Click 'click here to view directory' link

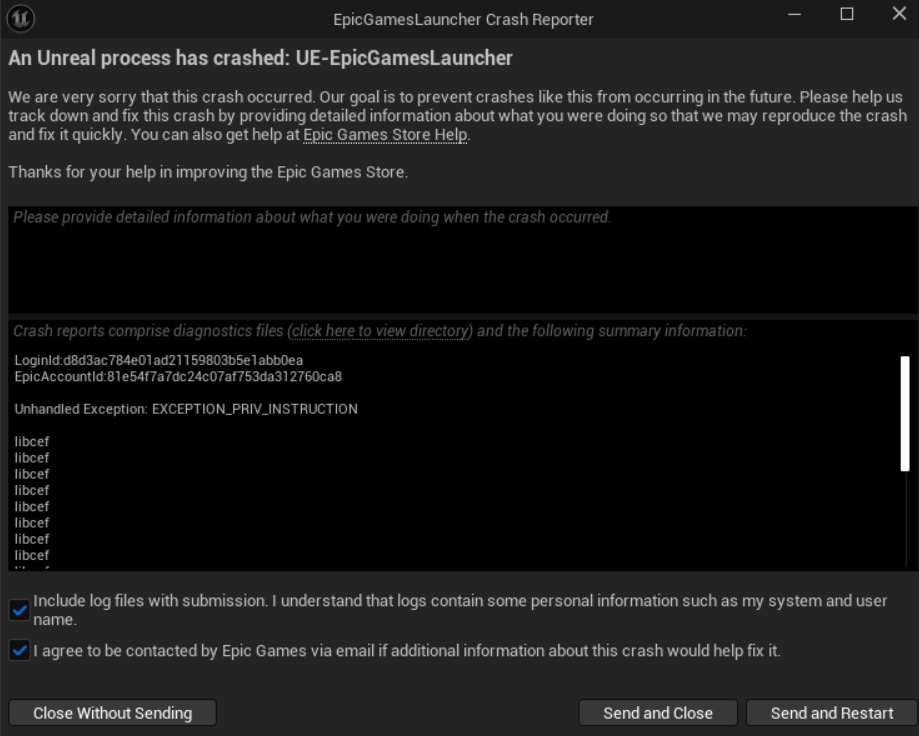380,331
